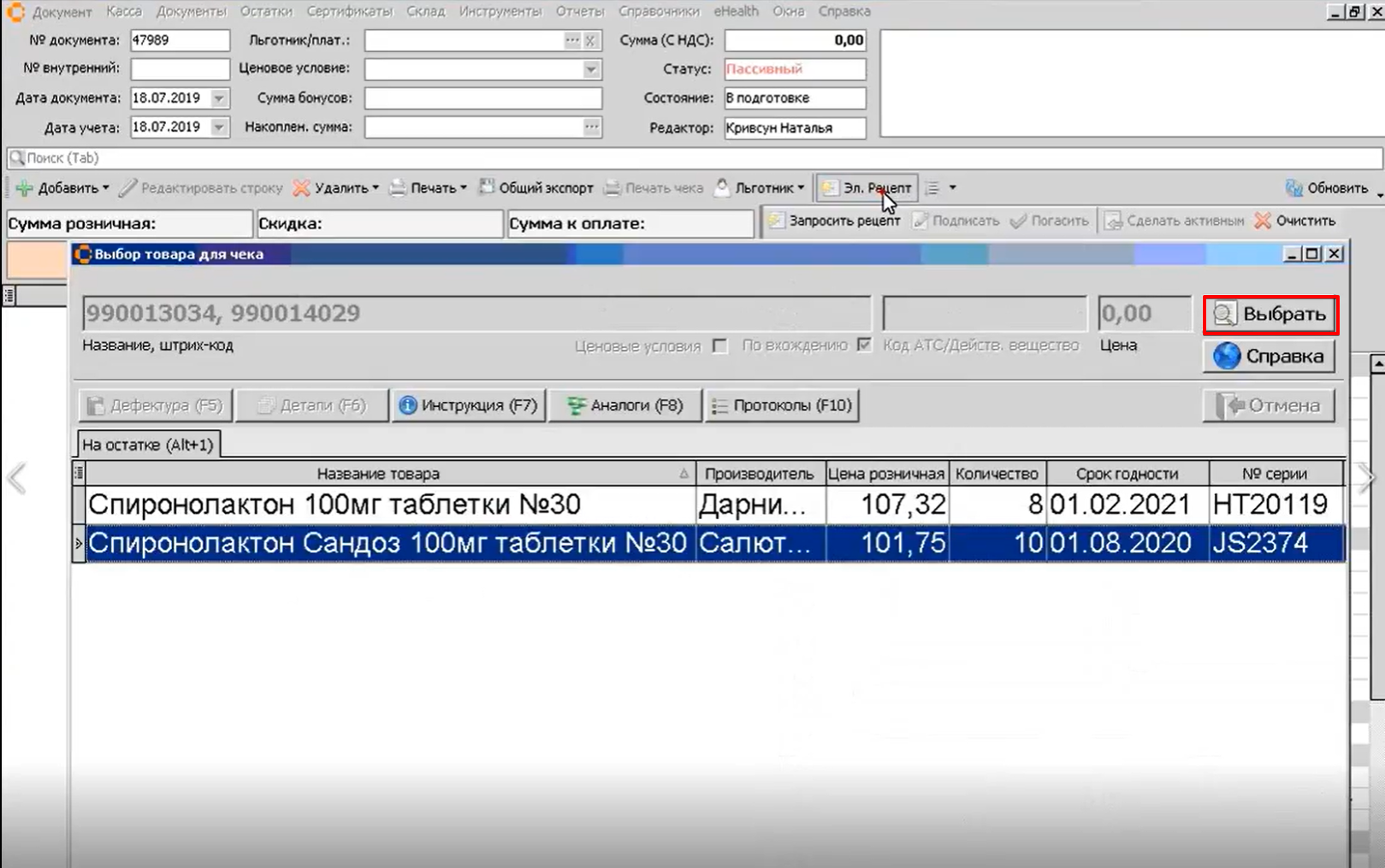Viewport: 1385px width, 868px height.
Task: Click Запросить рецепт button
Action: 834,221
